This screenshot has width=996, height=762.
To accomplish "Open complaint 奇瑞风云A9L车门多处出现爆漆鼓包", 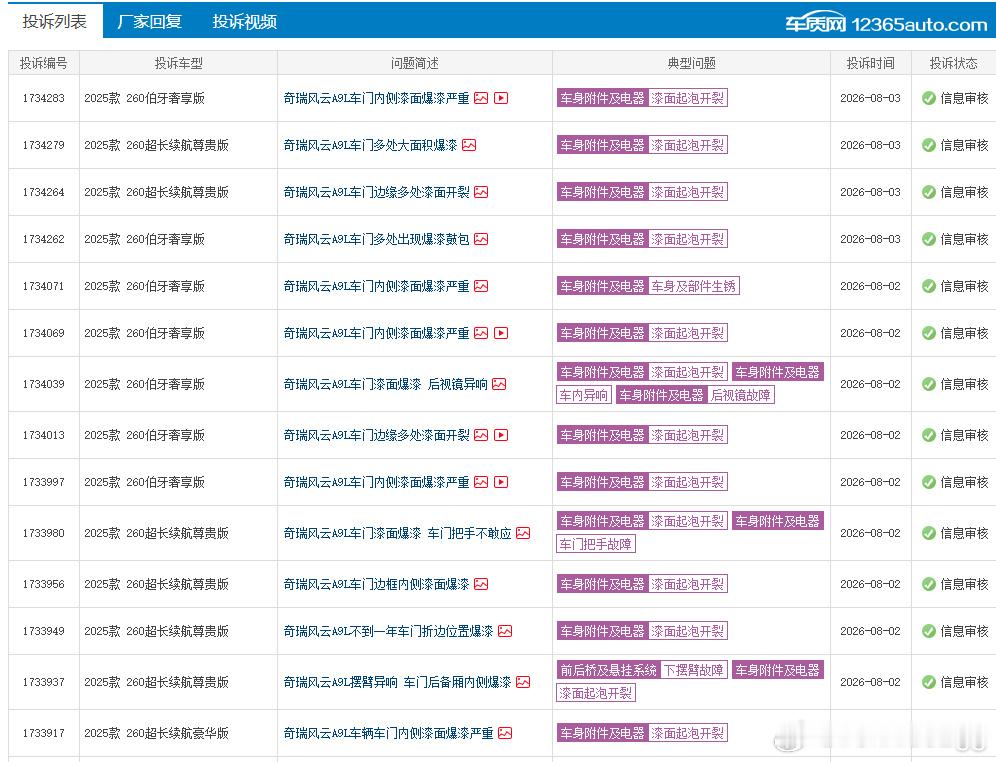I will coord(377,239).
